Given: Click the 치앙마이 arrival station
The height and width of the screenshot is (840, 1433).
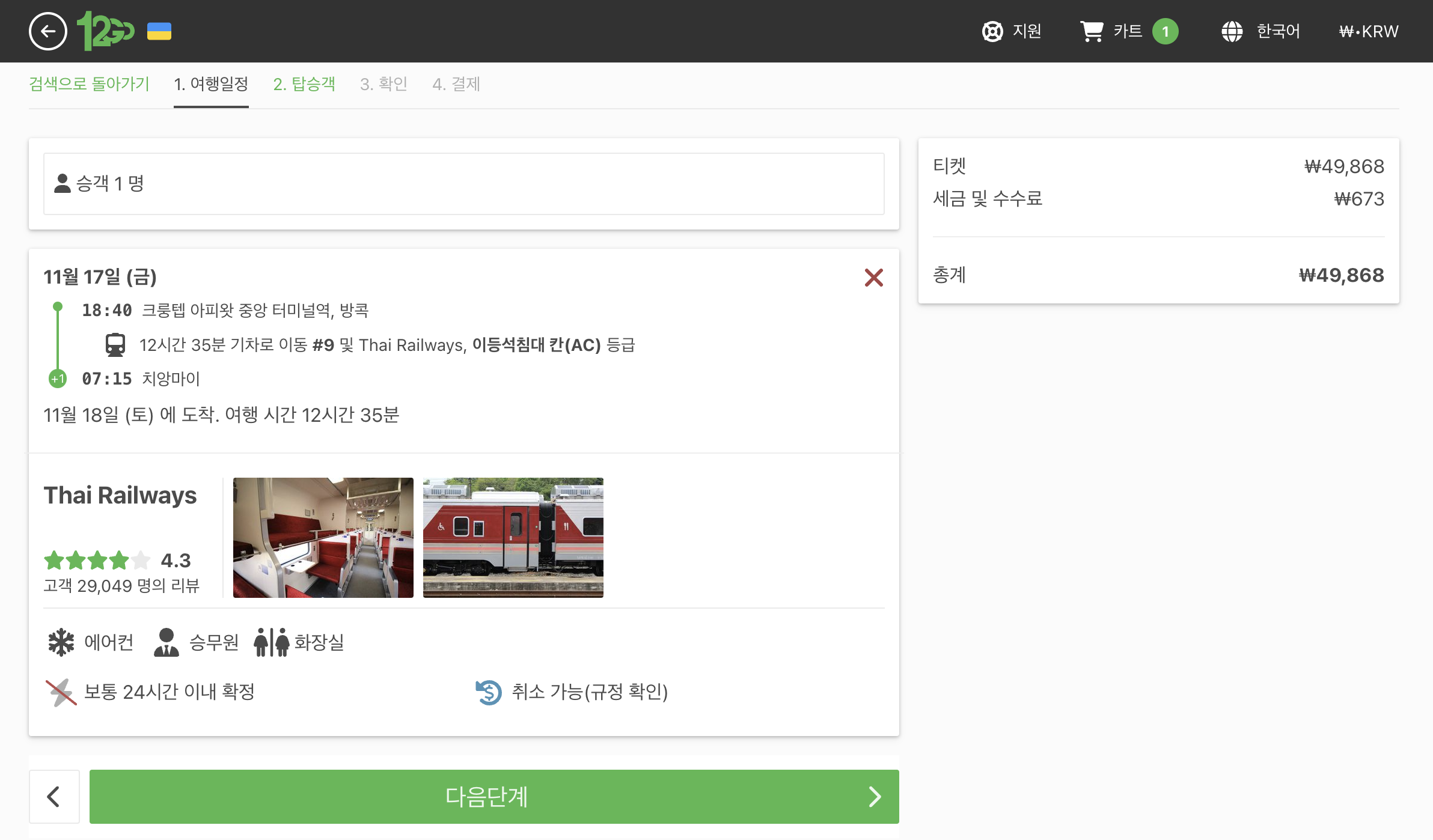Looking at the screenshot, I should (x=171, y=379).
